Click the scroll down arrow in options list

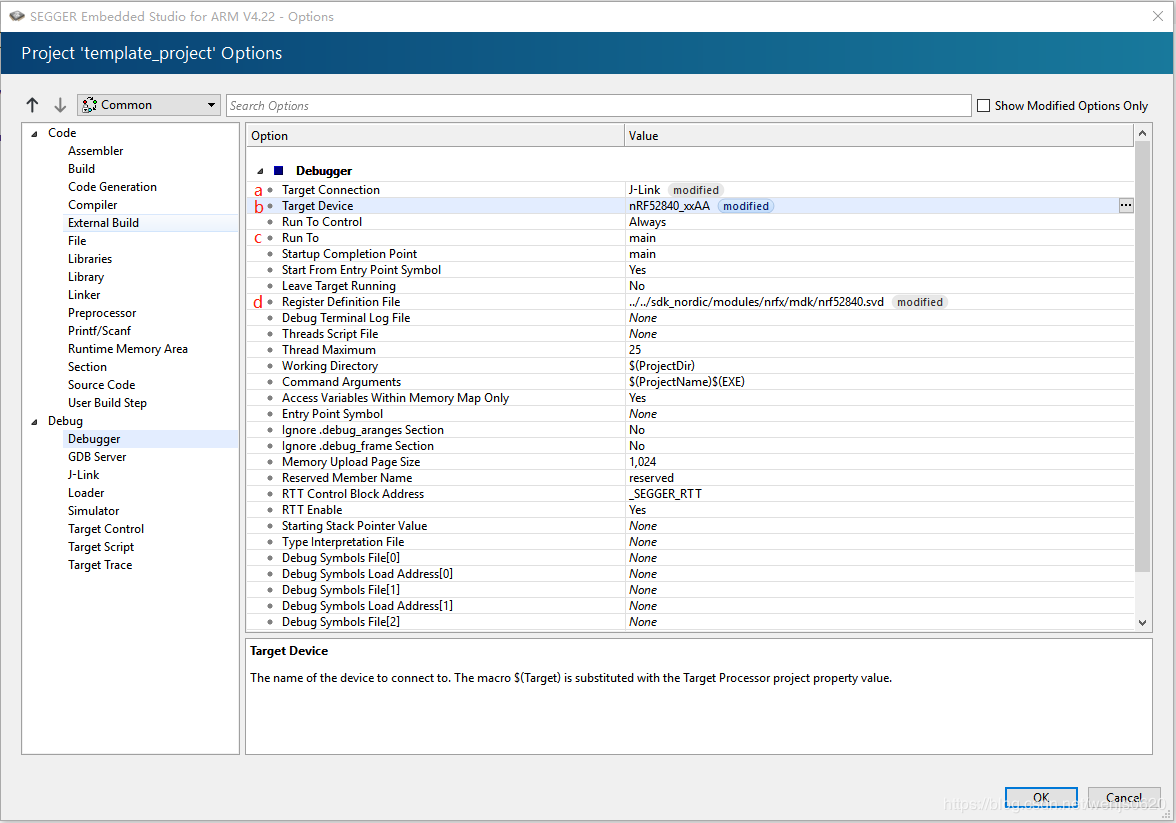click(1143, 623)
